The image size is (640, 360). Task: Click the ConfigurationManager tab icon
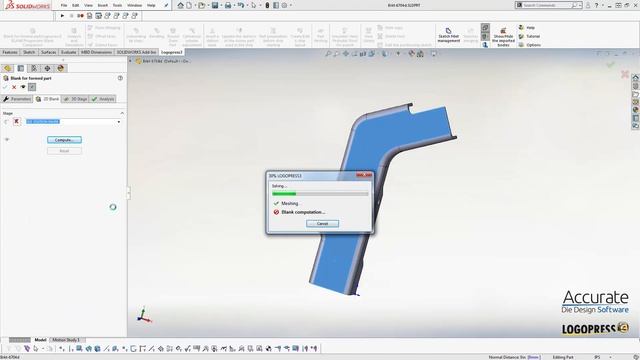pyautogui.click(x=34, y=68)
